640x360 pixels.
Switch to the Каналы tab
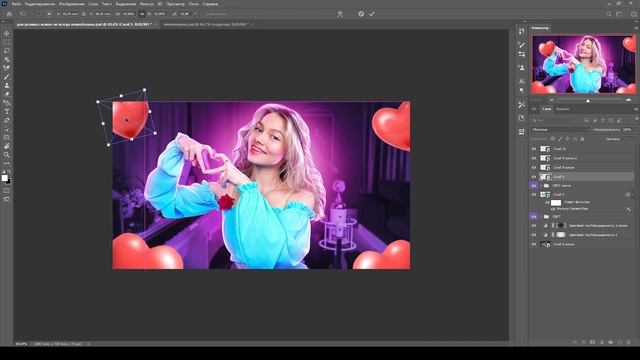[562, 109]
